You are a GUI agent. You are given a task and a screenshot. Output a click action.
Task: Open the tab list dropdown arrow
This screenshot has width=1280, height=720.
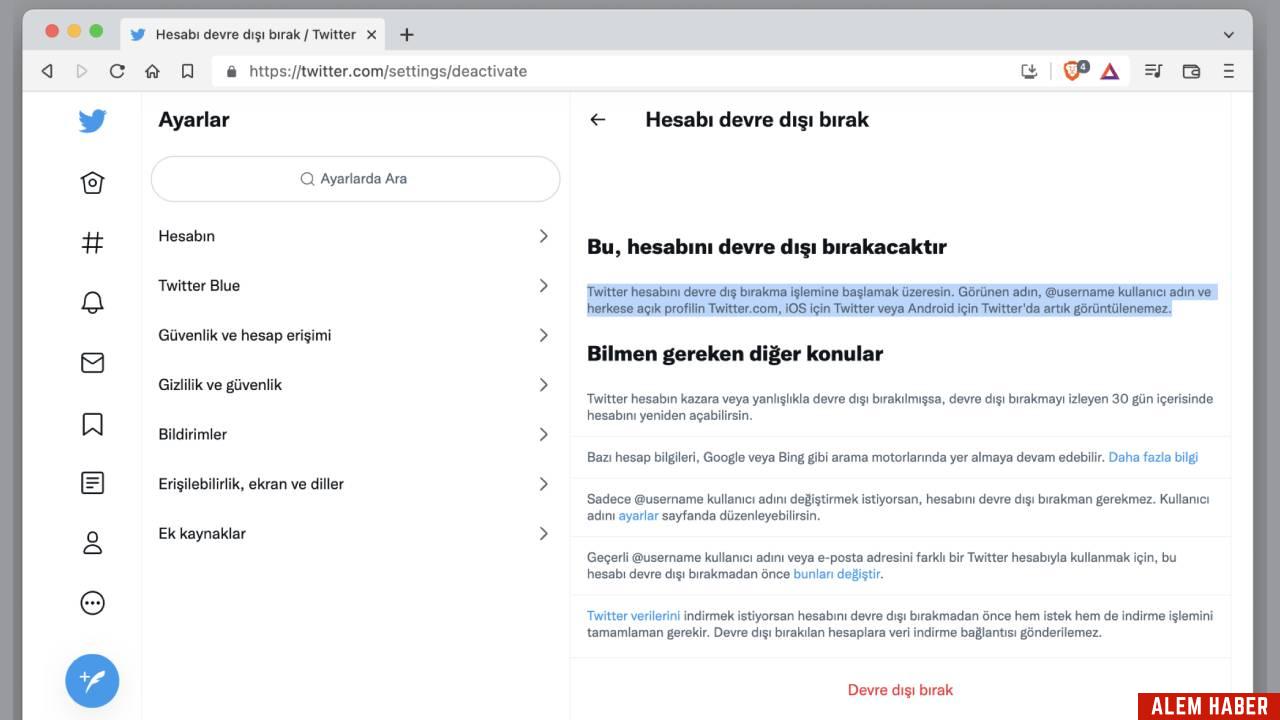[1229, 34]
